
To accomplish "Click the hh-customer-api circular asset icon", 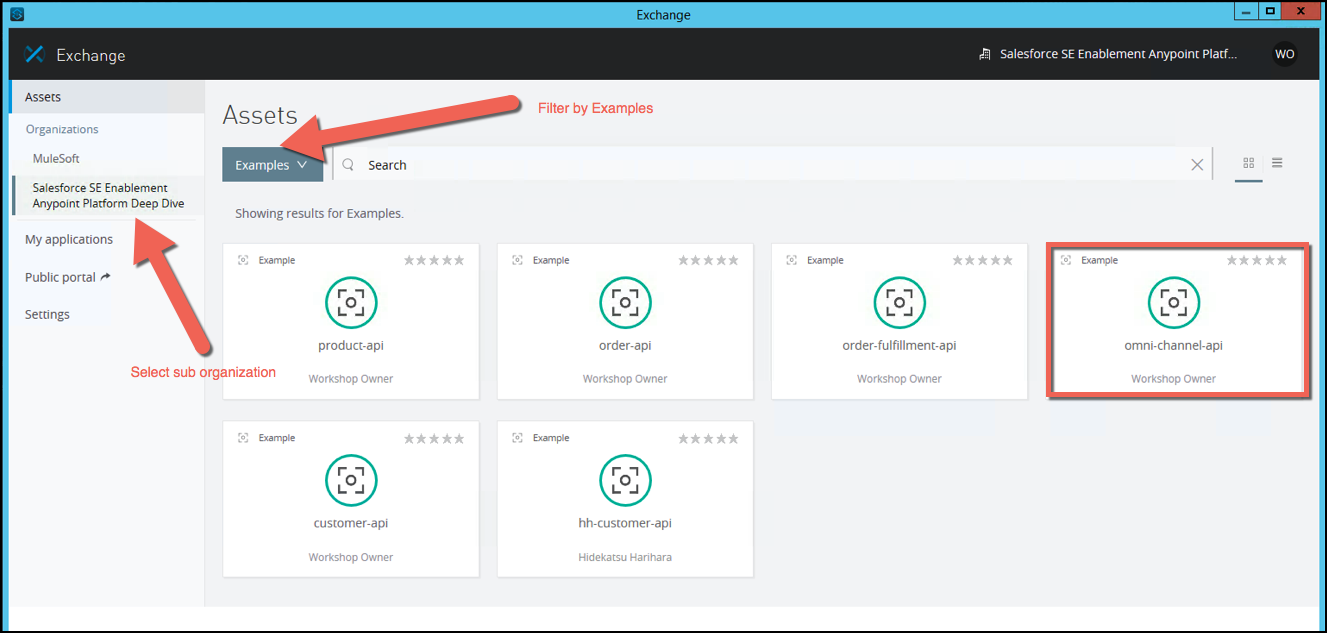I will (x=625, y=480).
